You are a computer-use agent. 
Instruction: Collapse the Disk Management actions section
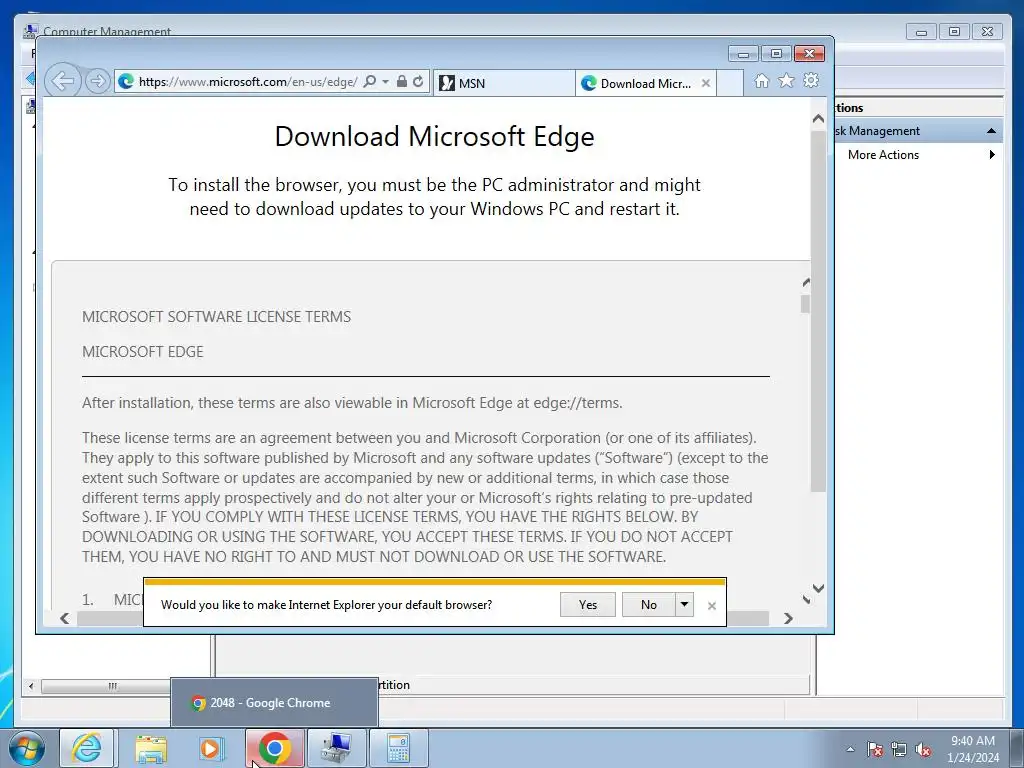pyautogui.click(x=991, y=131)
